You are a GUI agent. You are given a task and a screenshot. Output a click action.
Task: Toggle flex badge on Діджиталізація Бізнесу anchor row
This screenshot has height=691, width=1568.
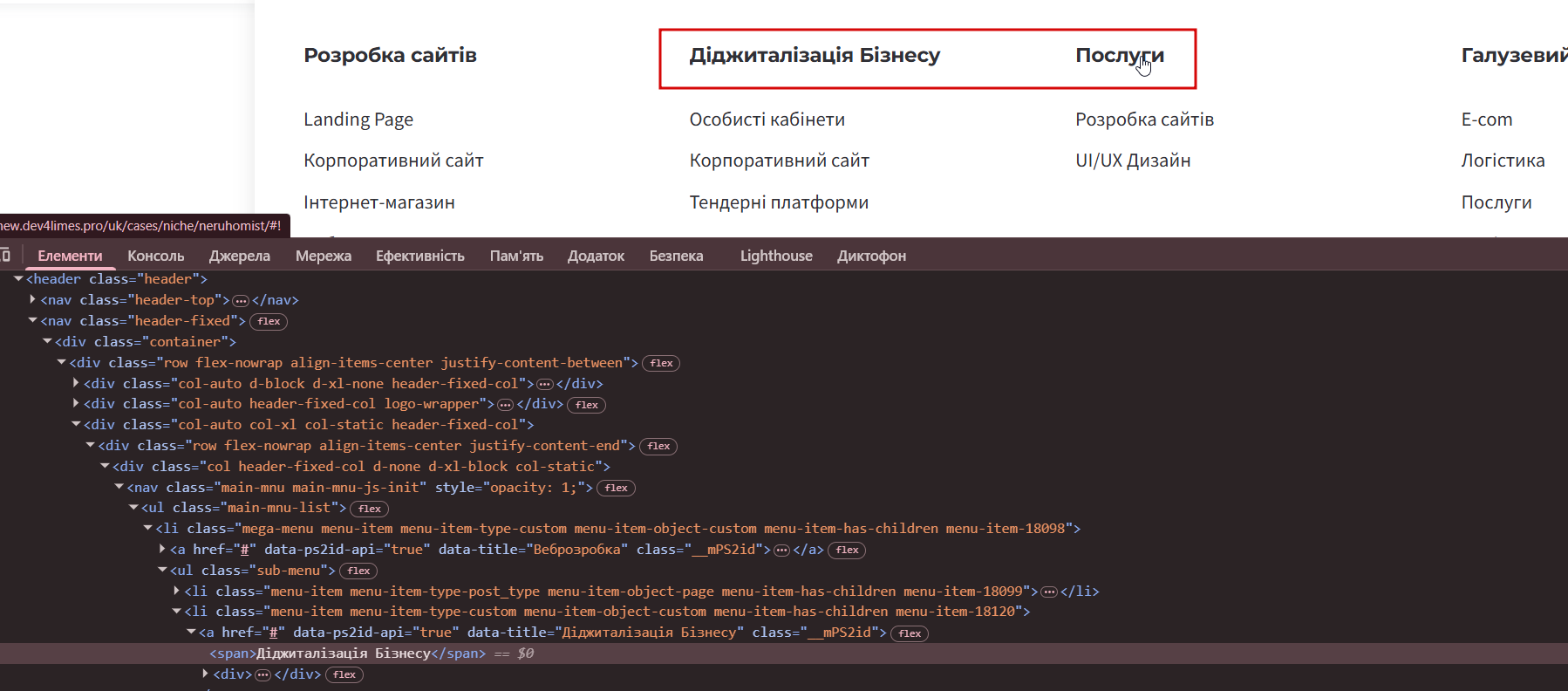[910, 634]
